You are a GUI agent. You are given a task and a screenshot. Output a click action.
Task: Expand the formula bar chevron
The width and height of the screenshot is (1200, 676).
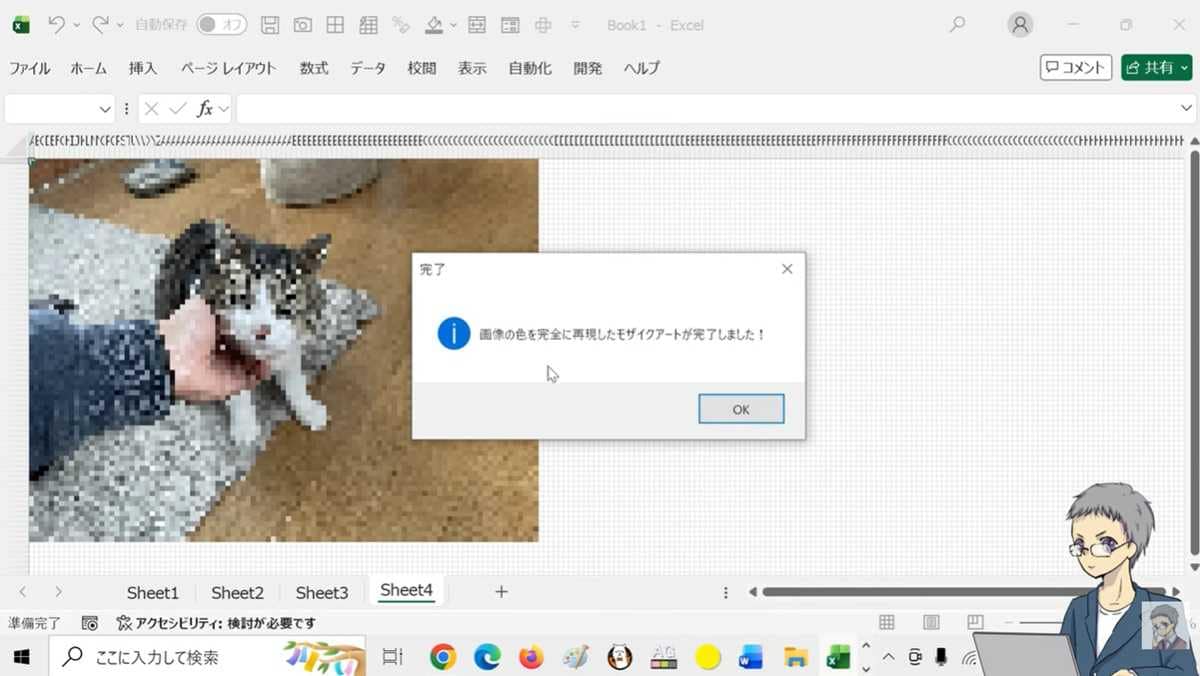click(1187, 109)
